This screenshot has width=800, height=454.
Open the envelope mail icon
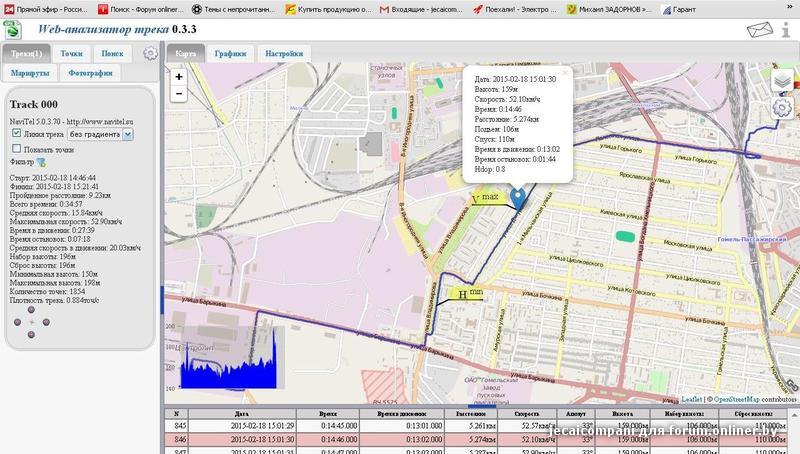758,29
